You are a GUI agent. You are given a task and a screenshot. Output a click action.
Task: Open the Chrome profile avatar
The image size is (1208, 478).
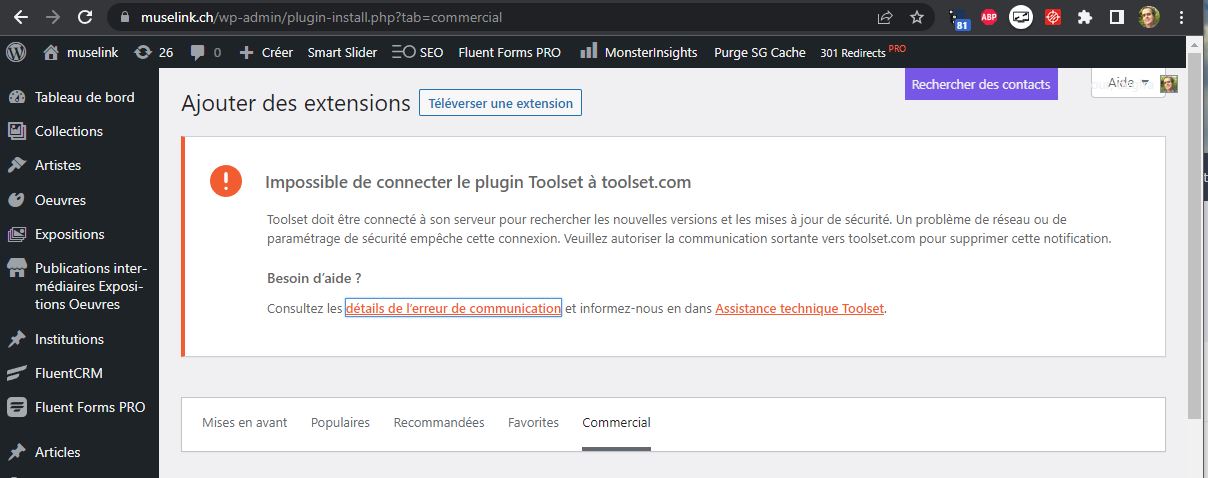[1149, 17]
